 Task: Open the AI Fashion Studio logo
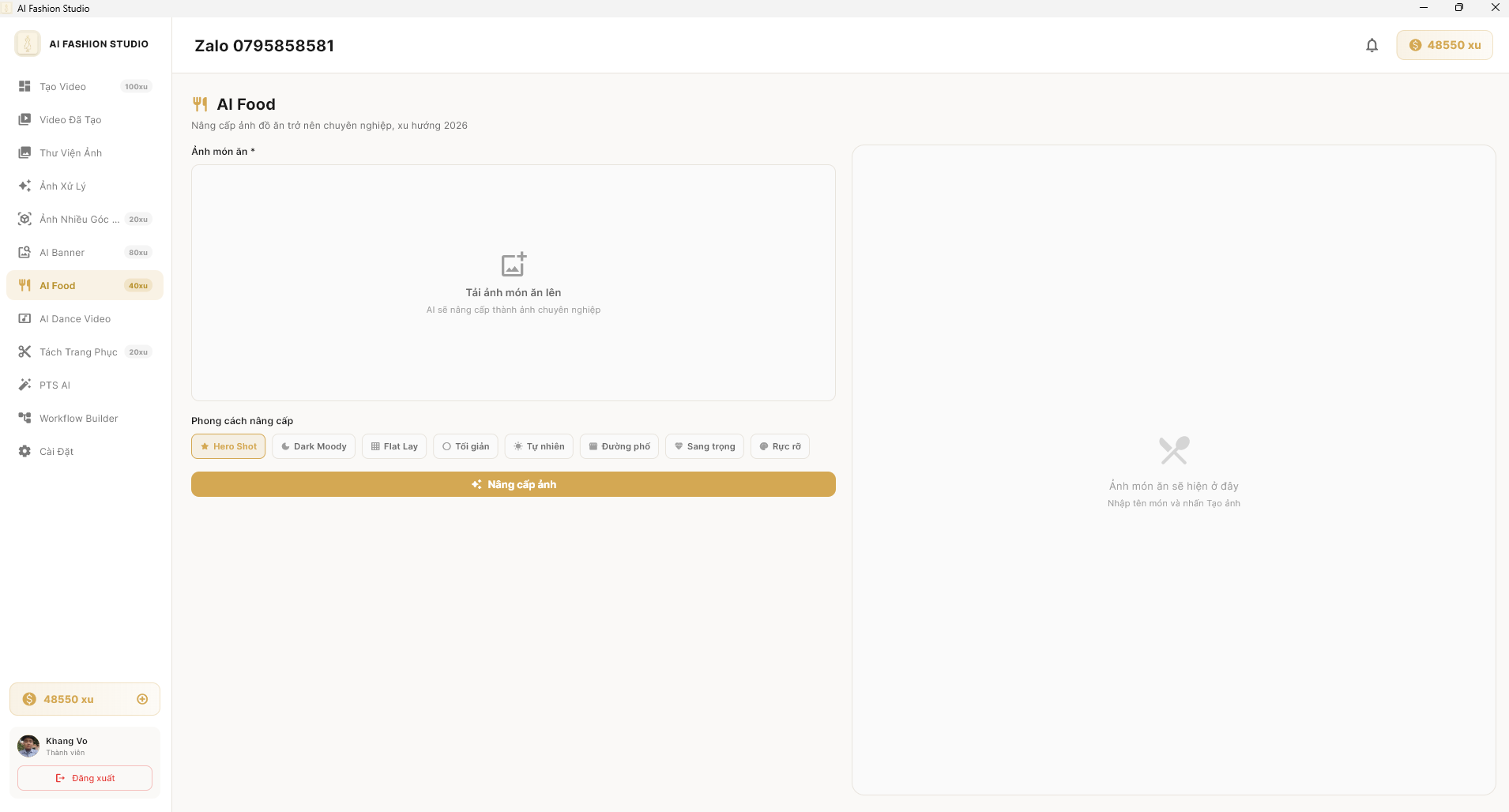(28, 44)
